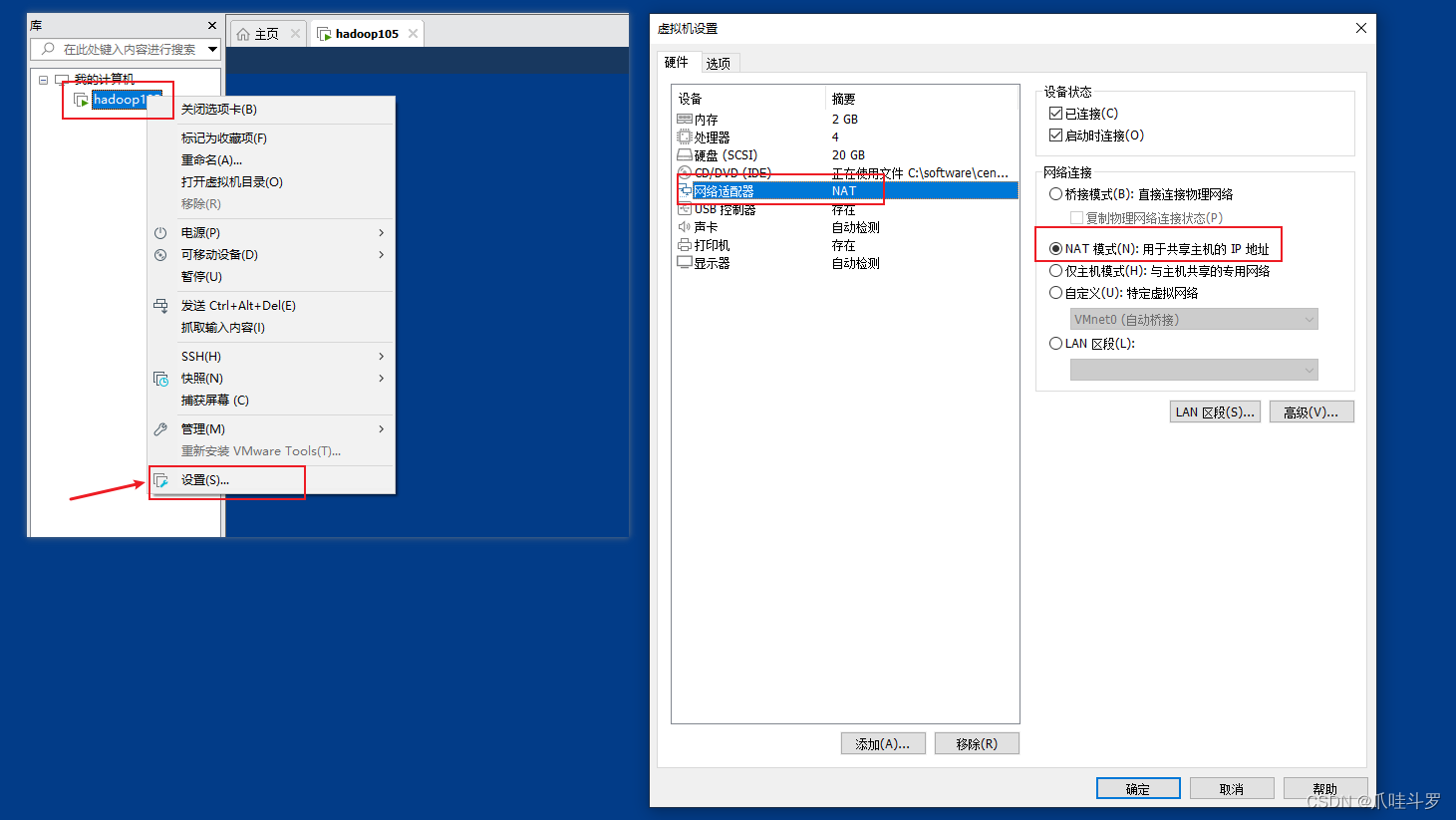Screen dimensions: 1456x820
Task: Collapse the 我的计算机 tree node
Action: [43, 80]
